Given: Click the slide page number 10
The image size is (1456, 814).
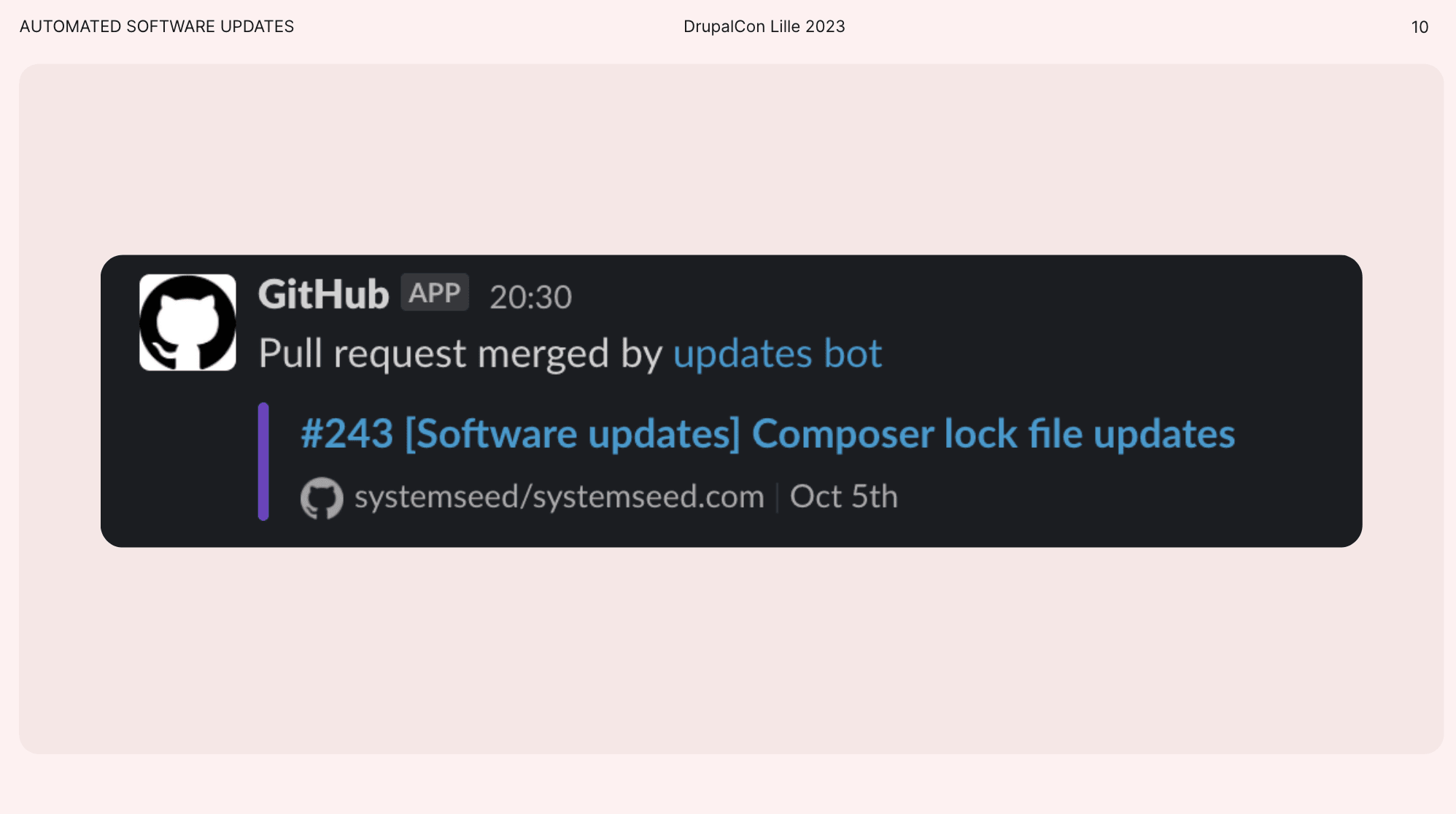Looking at the screenshot, I should [x=1420, y=28].
